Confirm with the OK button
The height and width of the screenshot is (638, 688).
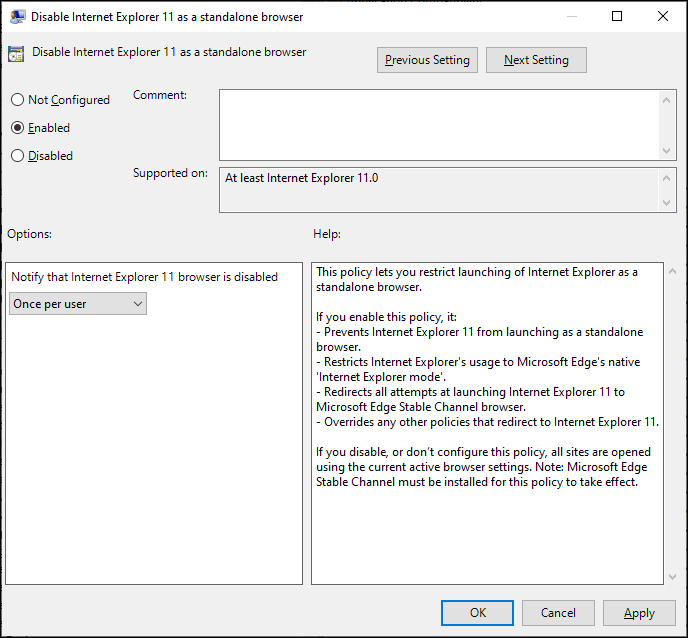click(477, 613)
